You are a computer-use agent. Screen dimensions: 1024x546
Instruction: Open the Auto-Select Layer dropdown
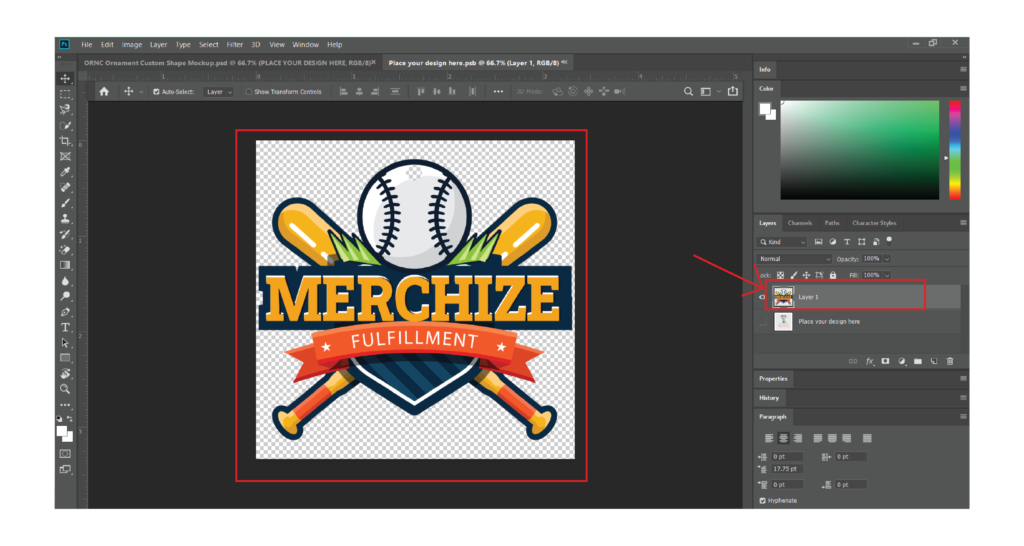tap(219, 92)
